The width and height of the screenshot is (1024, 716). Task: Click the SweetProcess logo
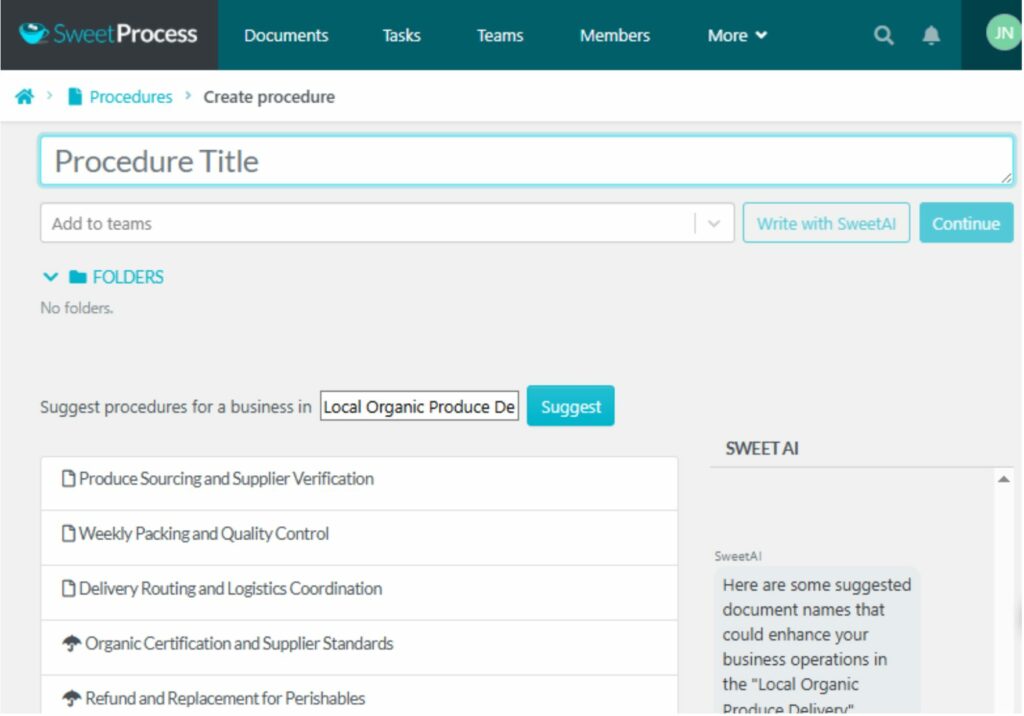point(108,33)
